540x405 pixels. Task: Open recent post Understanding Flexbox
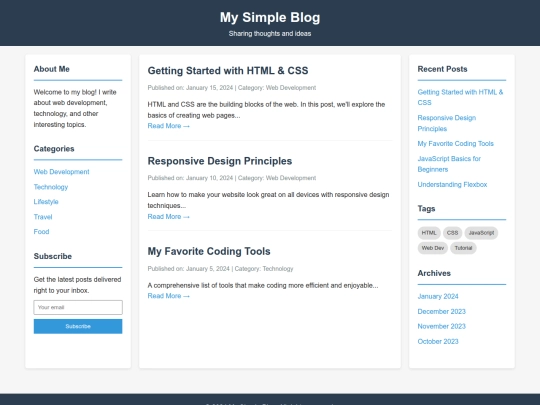tap(452, 185)
